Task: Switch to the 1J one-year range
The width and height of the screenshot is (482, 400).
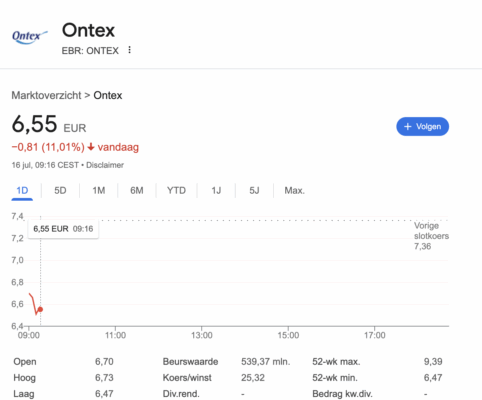Action: [216, 191]
